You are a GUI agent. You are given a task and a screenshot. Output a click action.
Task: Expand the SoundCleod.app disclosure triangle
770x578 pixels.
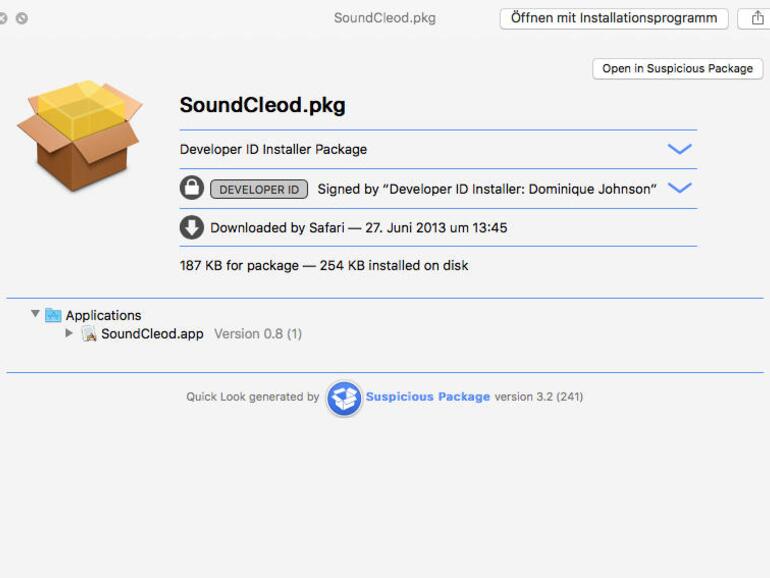(69, 333)
